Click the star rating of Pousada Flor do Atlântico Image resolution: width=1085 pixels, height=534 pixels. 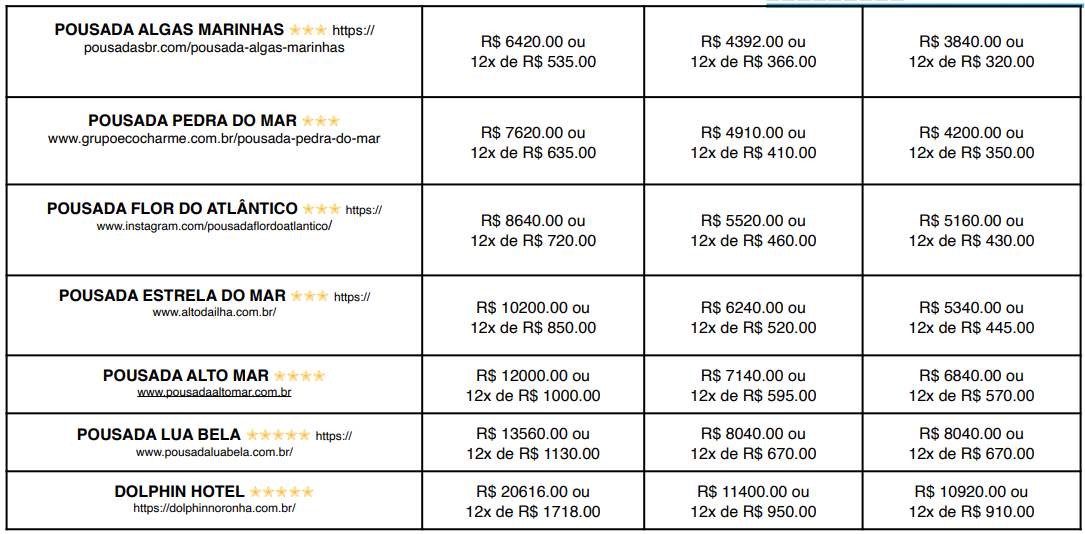(x=321, y=209)
